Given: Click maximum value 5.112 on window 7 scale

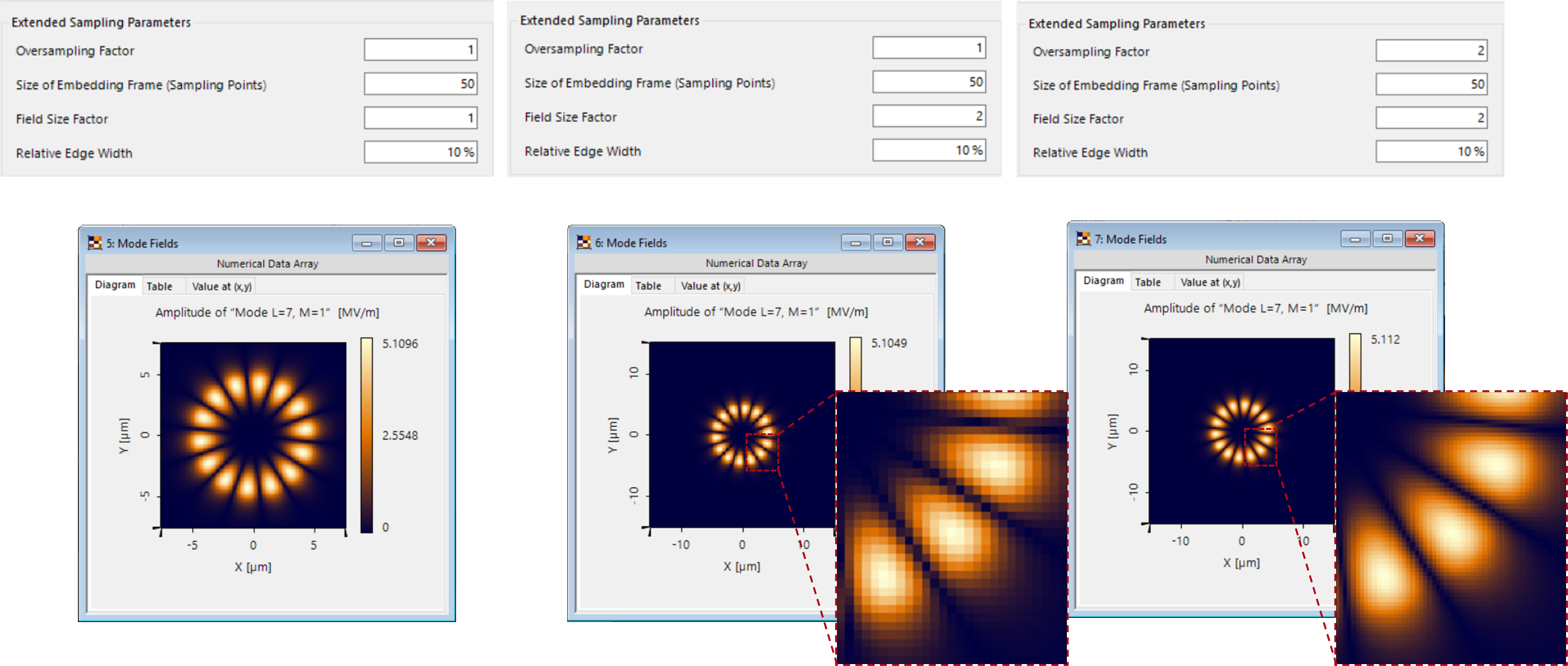Looking at the screenshot, I should pyautogui.click(x=1385, y=340).
